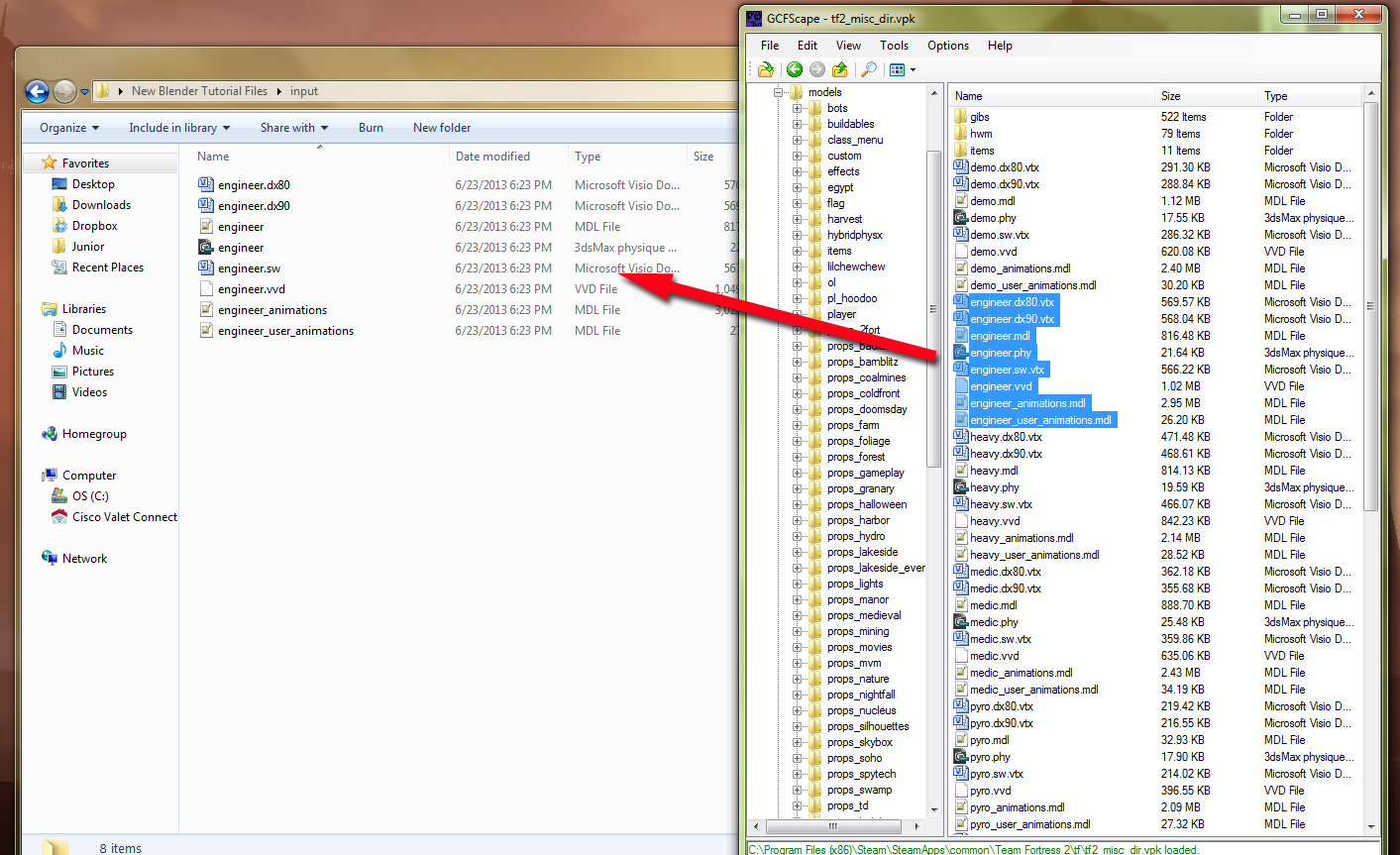Expand the props_farm folder in GCFScape tree

798,425
